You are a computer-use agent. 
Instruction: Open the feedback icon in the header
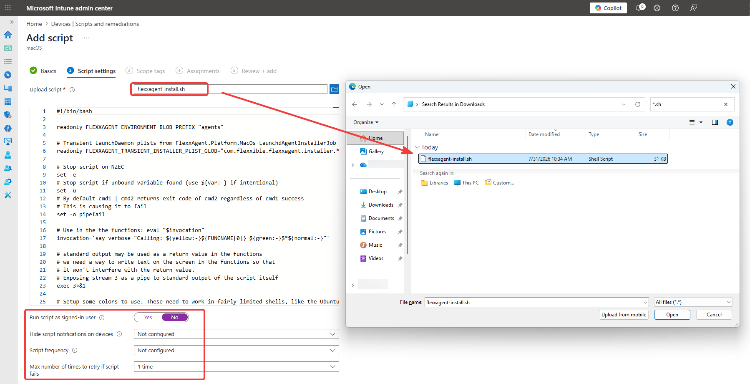(693, 8)
